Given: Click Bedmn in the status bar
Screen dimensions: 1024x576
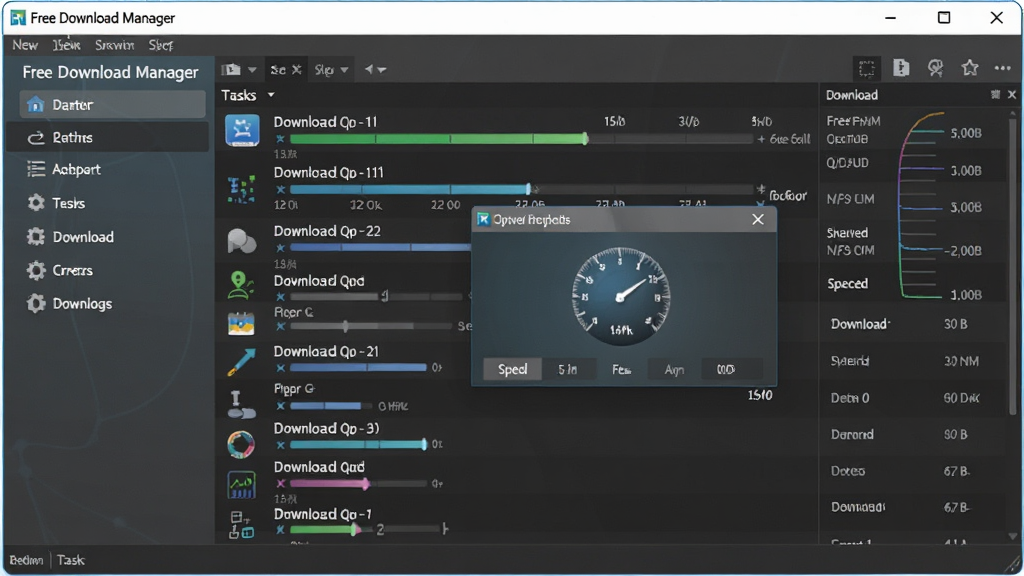Looking at the screenshot, I should point(26,560).
